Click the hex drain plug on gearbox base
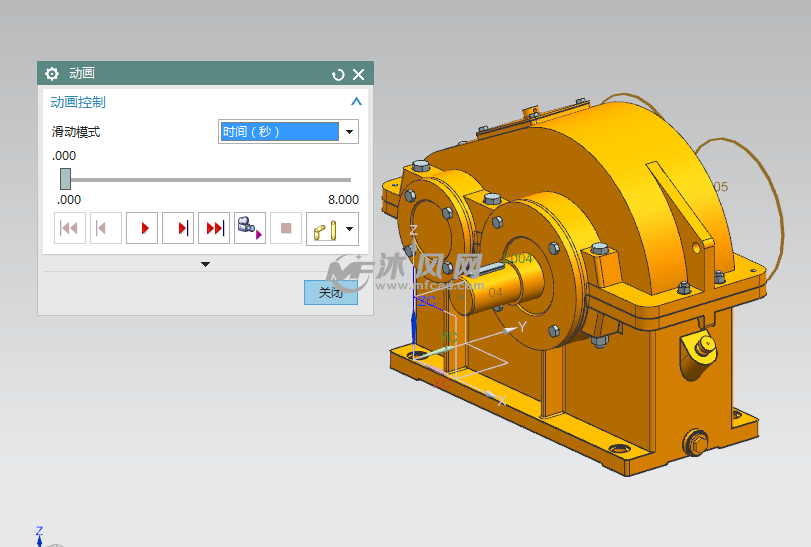Viewport: 811px width, 547px height. tap(692, 440)
